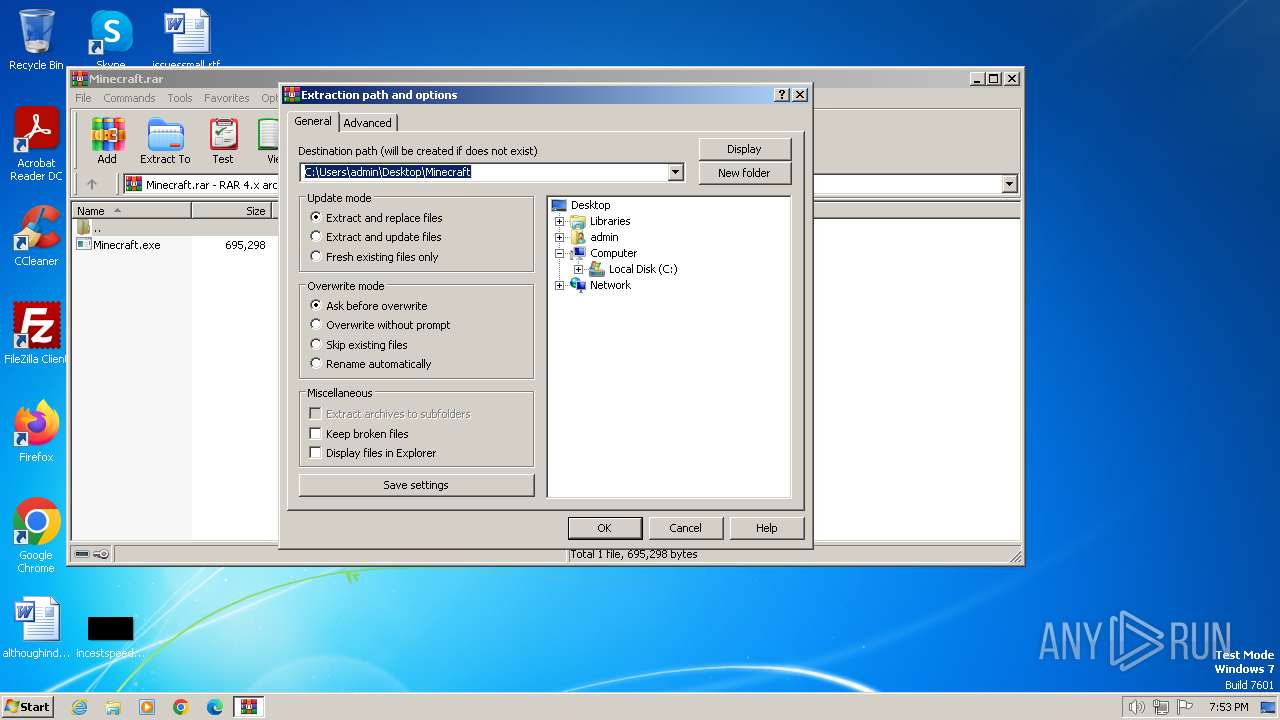Viewport: 1280px width, 720px height.
Task: Open File Explorer from the taskbar
Action: click(x=113, y=707)
